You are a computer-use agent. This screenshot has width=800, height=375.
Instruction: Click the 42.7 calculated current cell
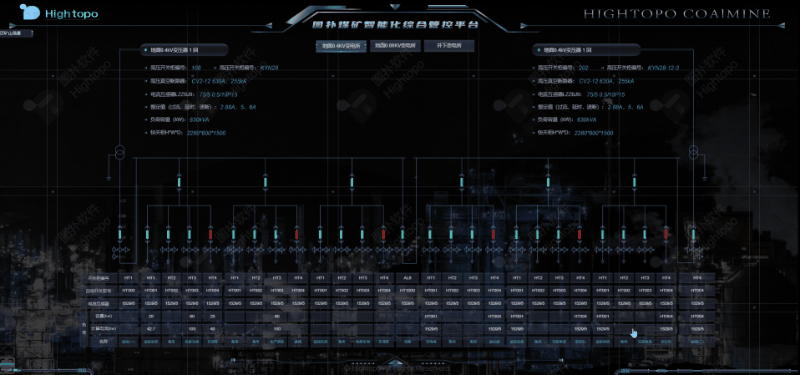[151, 329]
